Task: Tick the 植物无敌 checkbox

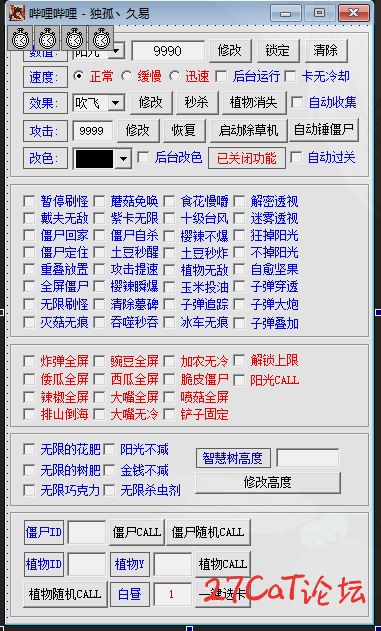Action: (169, 270)
